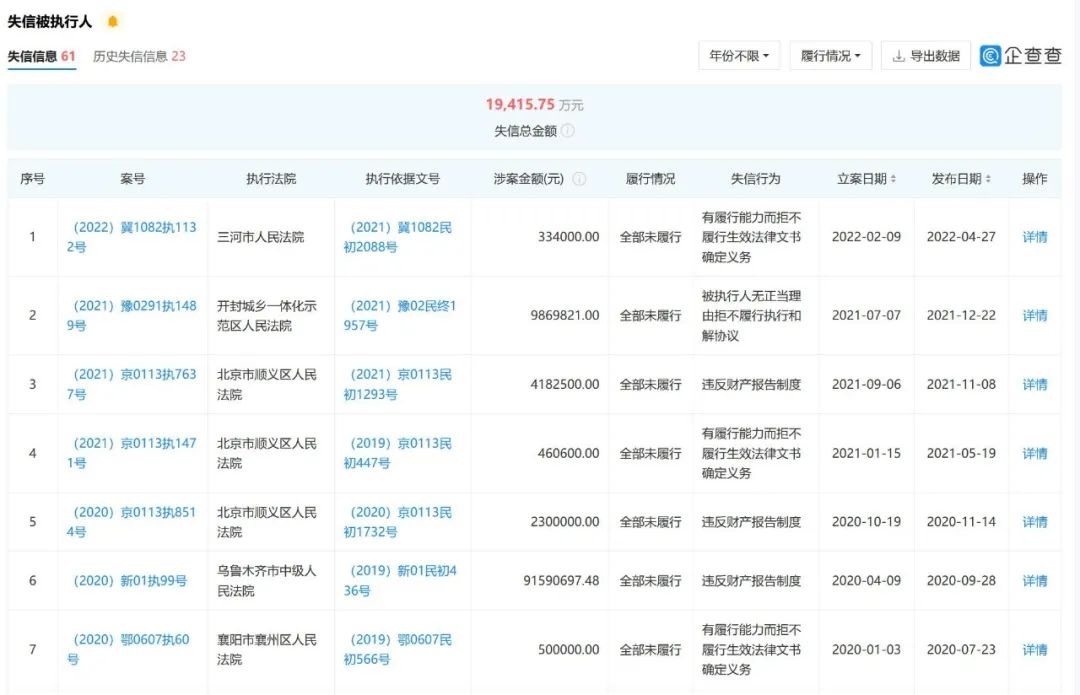Open document (2019)新01民初436号

point(400,581)
